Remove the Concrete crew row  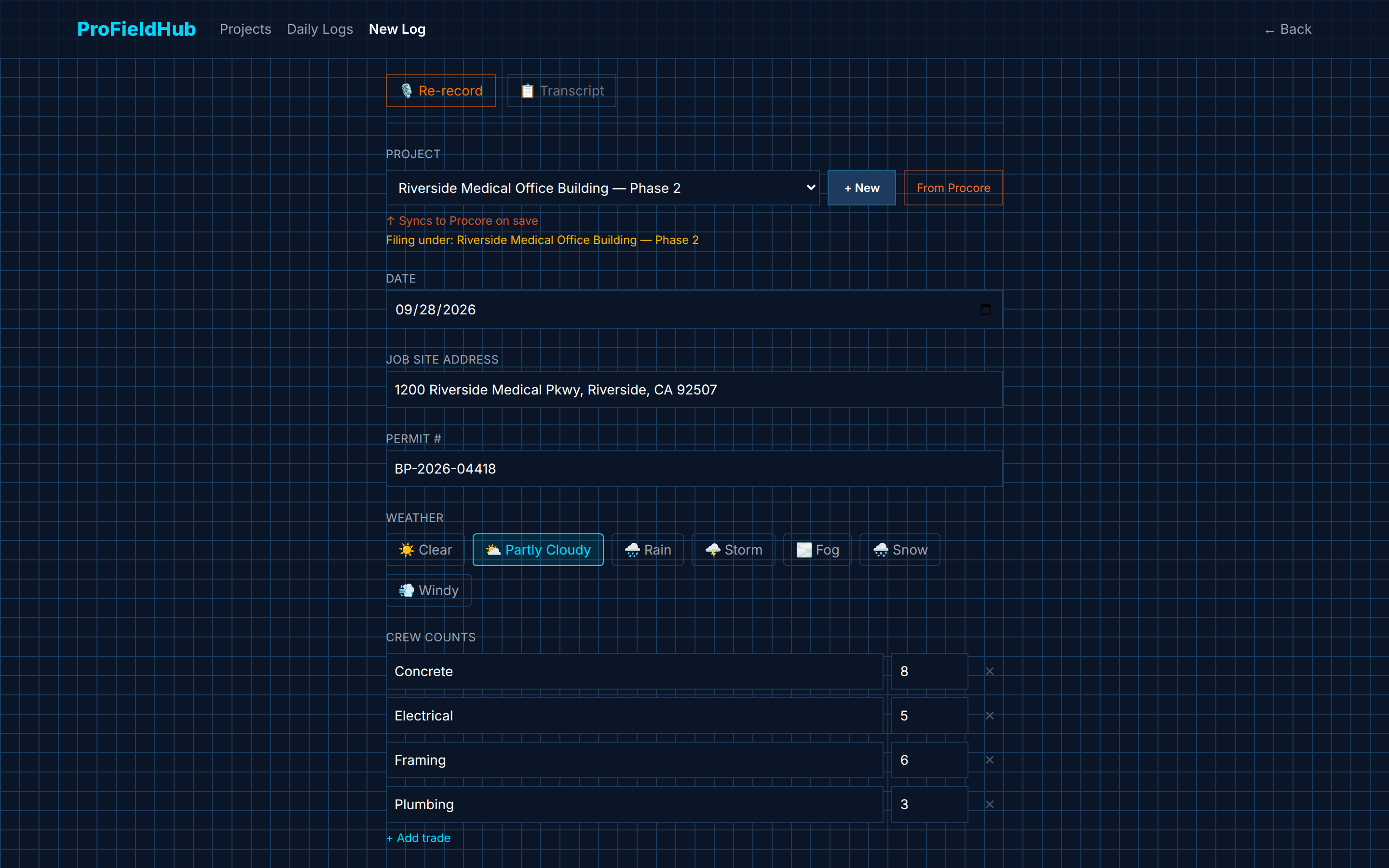(x=990, y=671)
